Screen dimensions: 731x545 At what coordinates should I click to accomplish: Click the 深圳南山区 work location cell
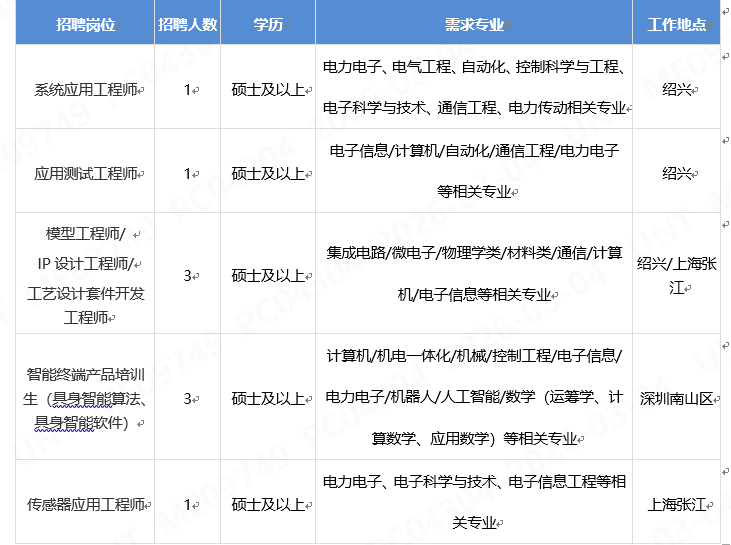coord(676,398)
